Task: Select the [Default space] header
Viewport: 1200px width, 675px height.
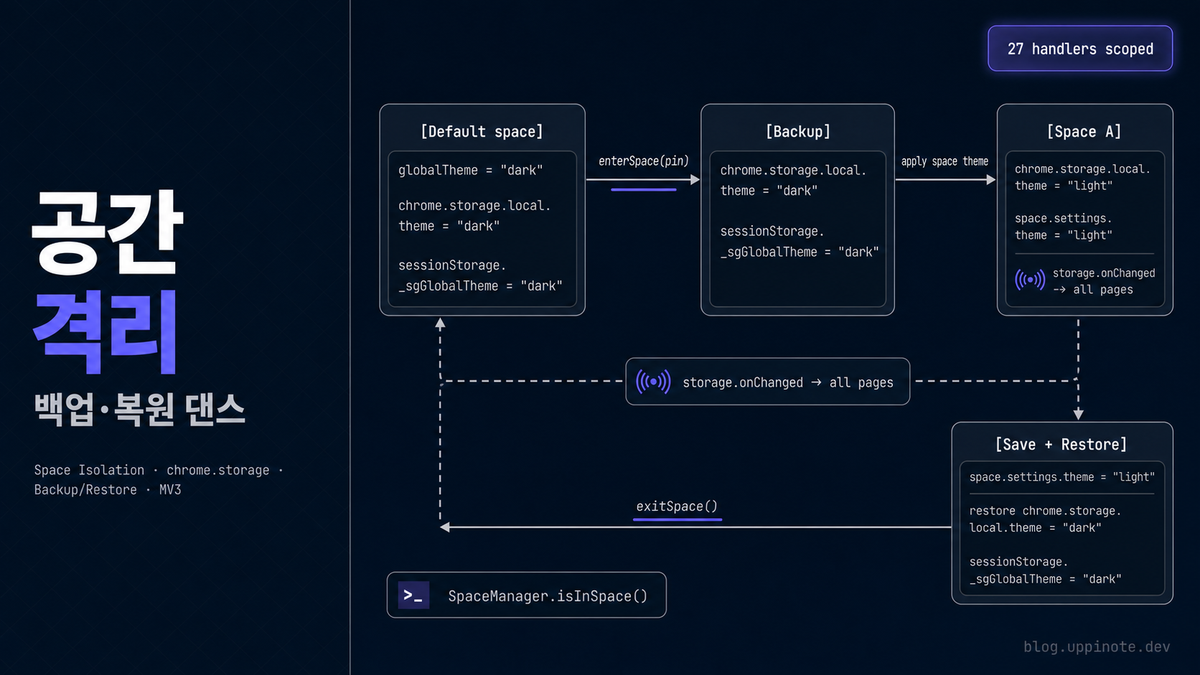Action: tap(482, 131)
